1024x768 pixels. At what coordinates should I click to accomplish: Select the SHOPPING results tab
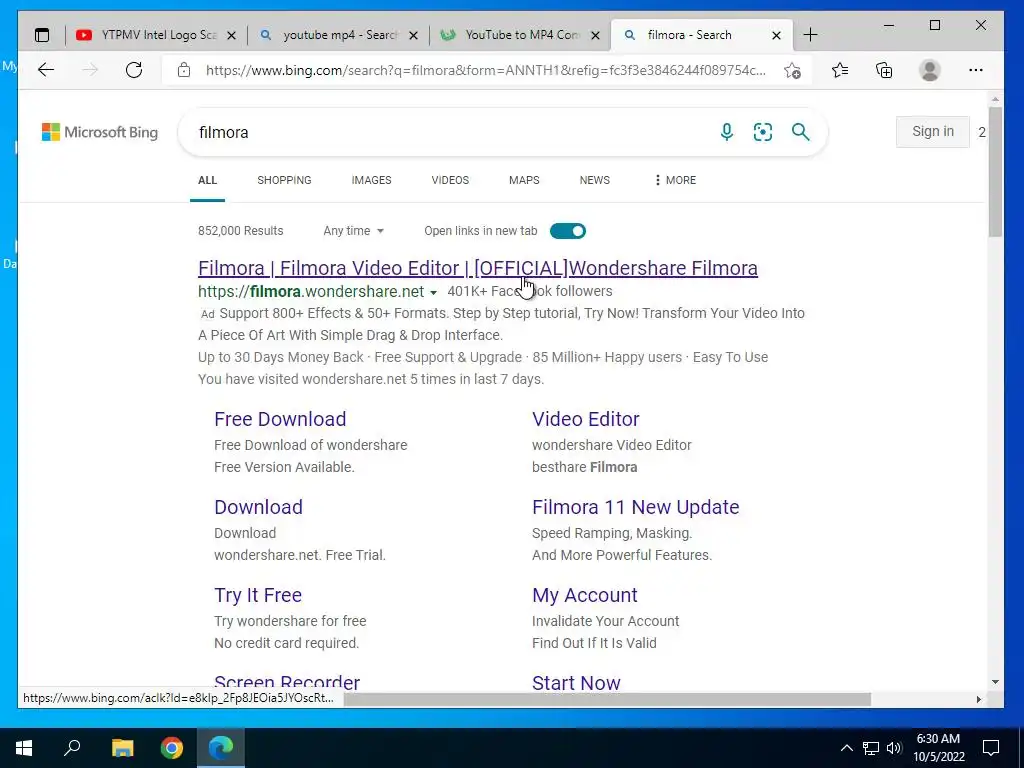[284, 180]
